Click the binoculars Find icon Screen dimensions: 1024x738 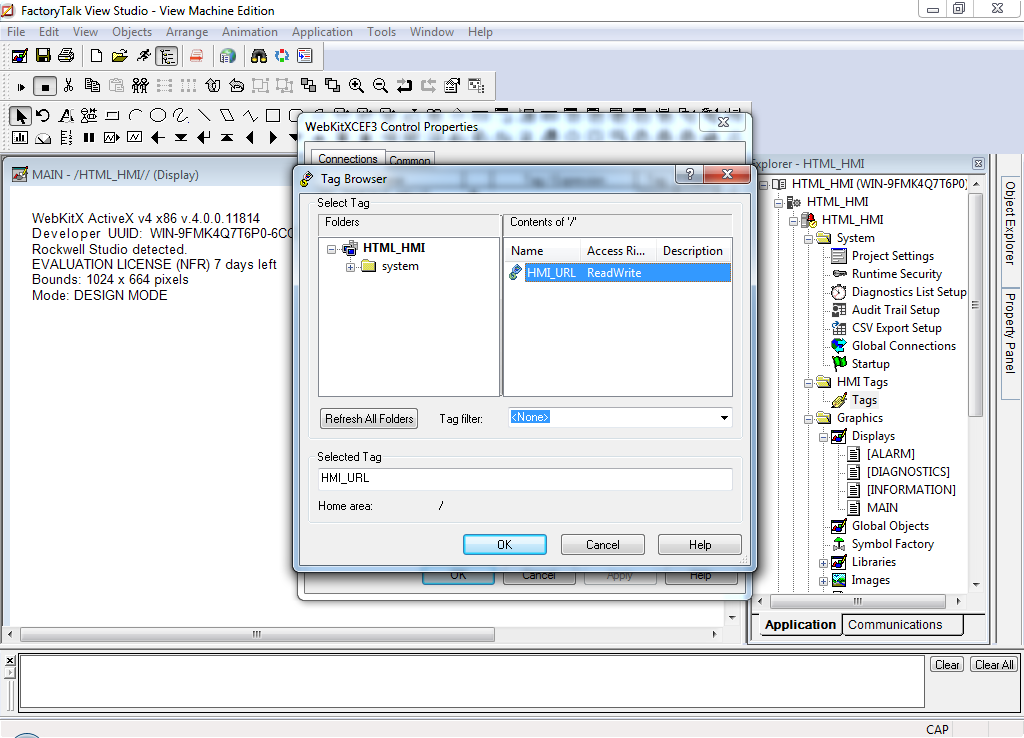(259, 56)
